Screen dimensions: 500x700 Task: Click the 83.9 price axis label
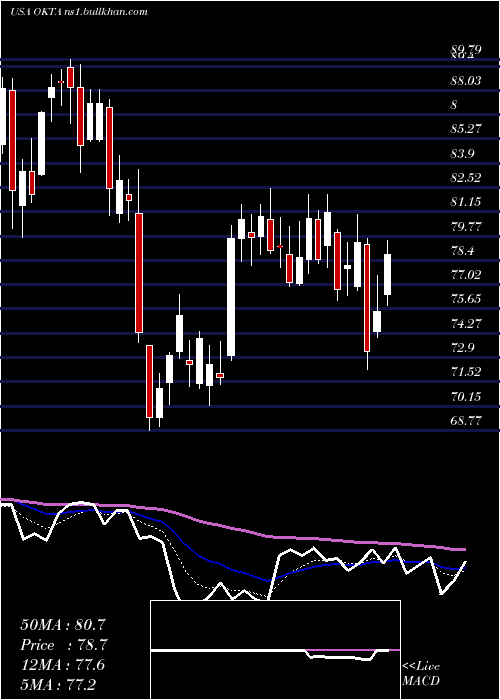tap(462, 154)
